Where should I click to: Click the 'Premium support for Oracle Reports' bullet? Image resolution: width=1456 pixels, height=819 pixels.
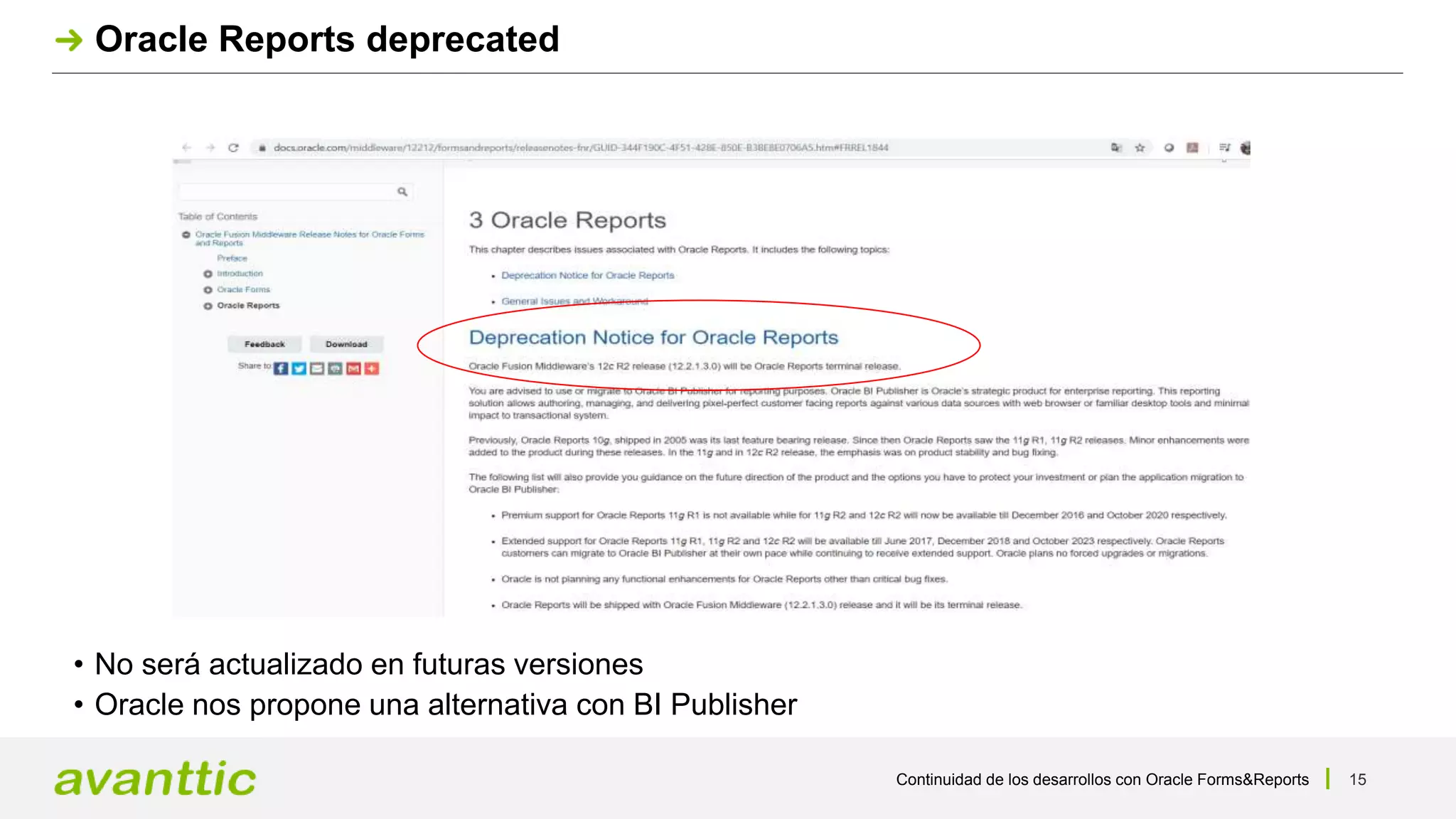click(864, 515)
